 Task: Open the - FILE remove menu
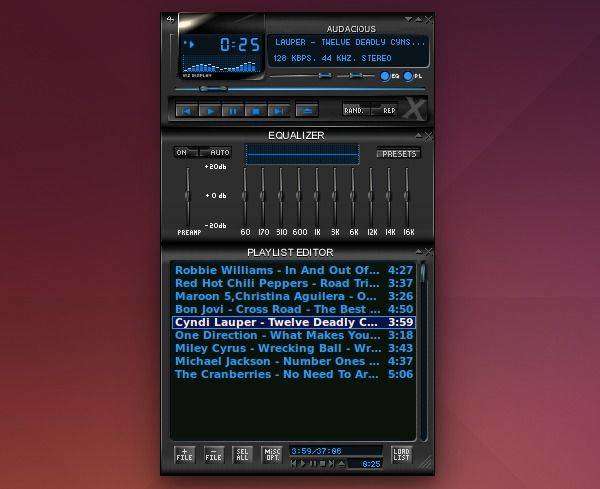tap(214, 455)
